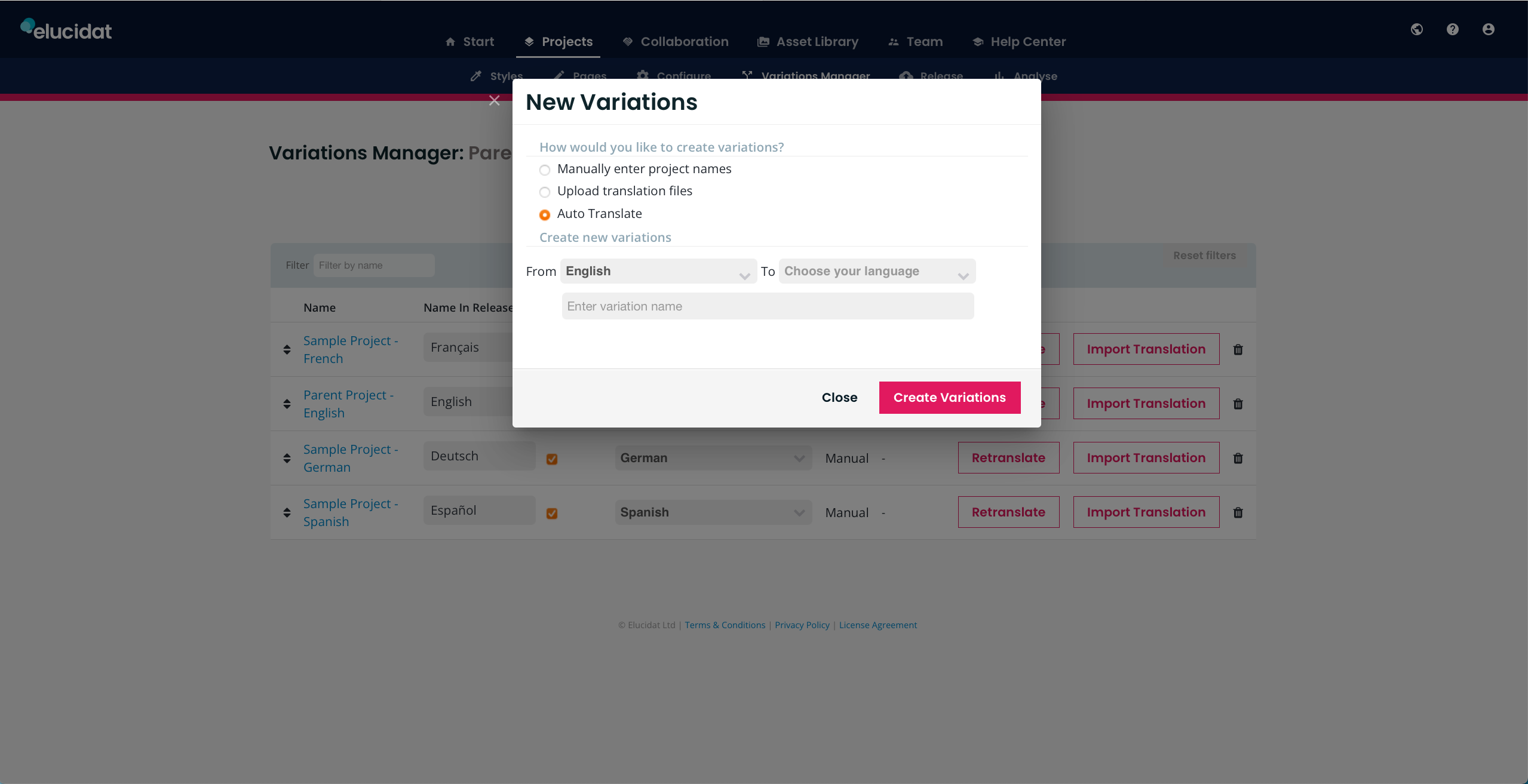Click the Close button in dialog
The width and height of the screenshot is (1528, 784).
click(x=839, y=398)
